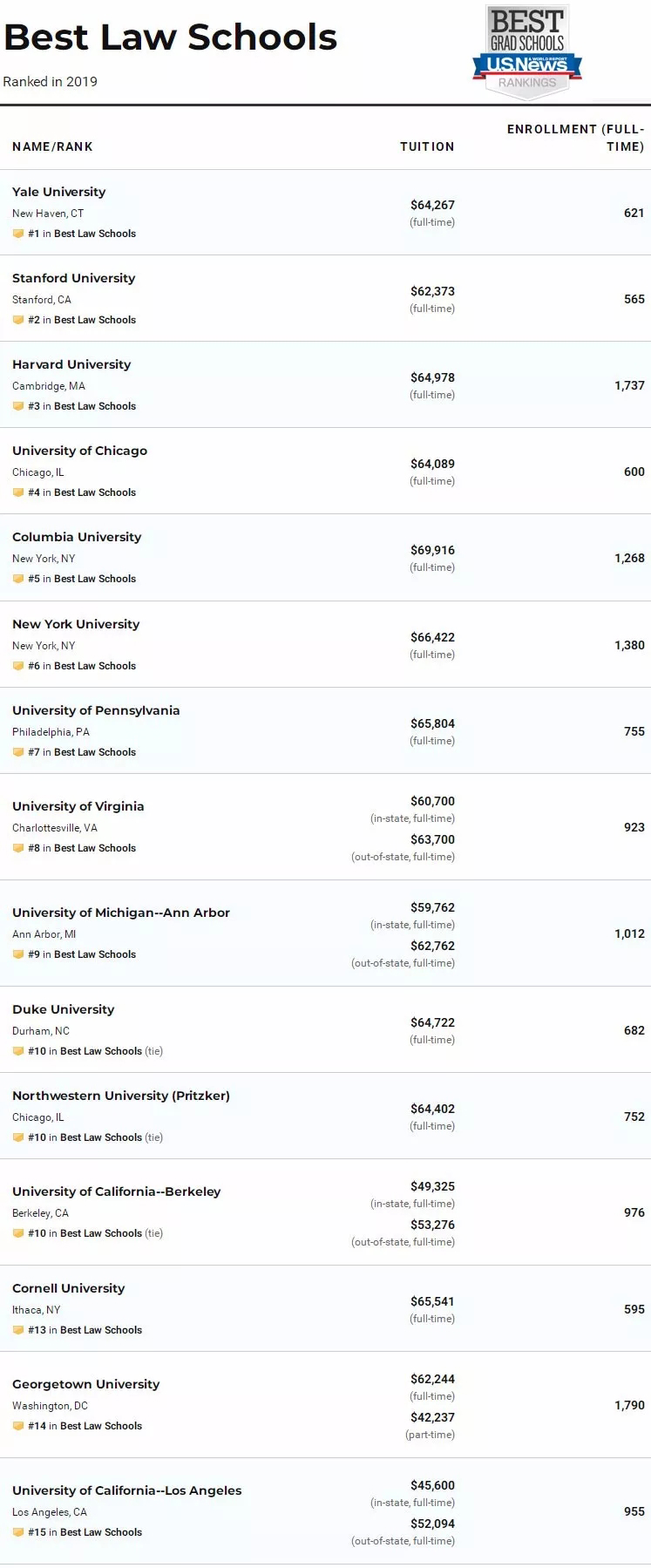Image resolution: width=651 pixels, height=1568 pixels.
Task: Click the rank badge icon beside Cornell's #13
Action: (18, 1330)
